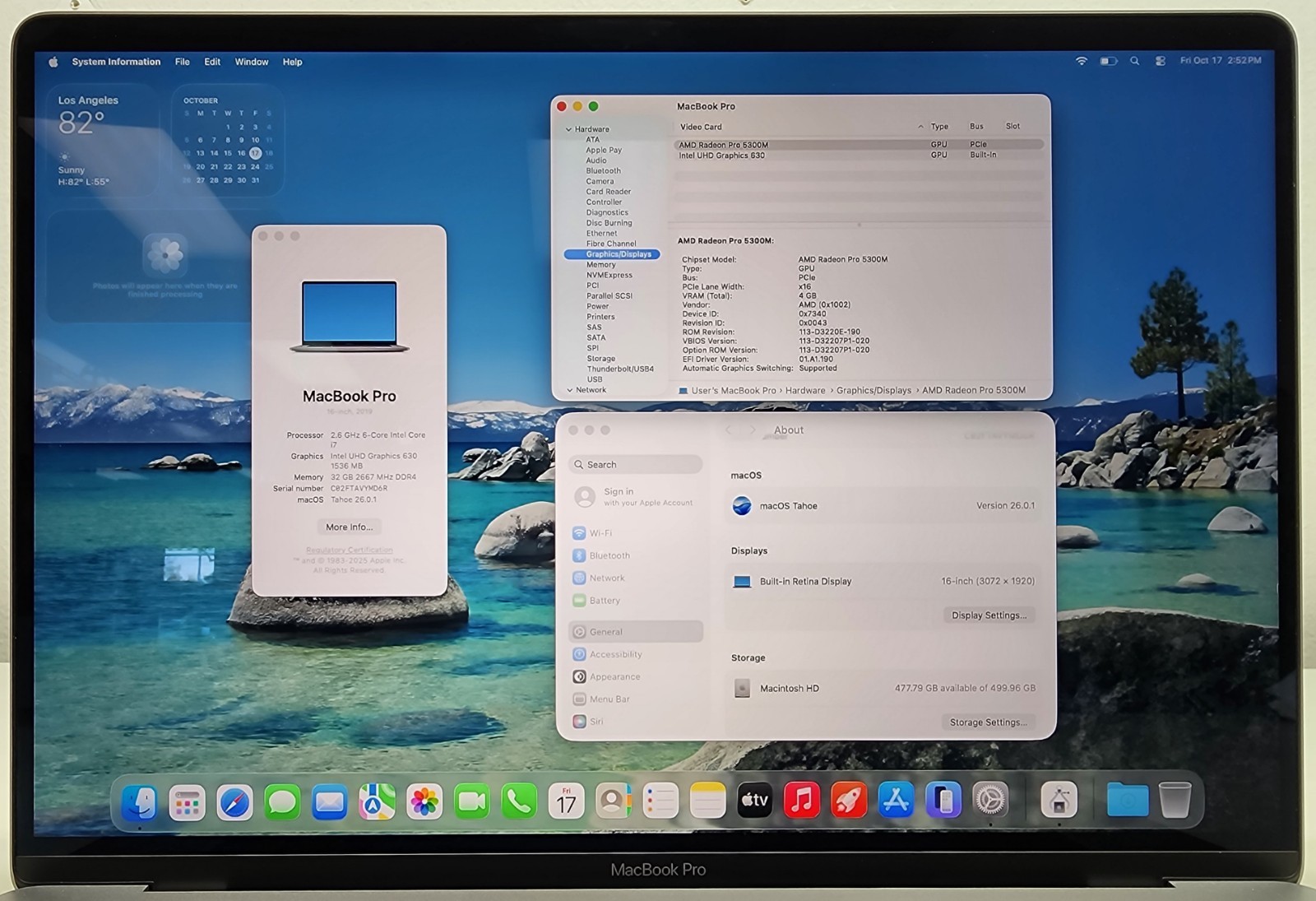The width and height of the screenshot is (1316, 901).
Task: Open the blue folder stack in Dock
Action: click(x=1127, y=801)
